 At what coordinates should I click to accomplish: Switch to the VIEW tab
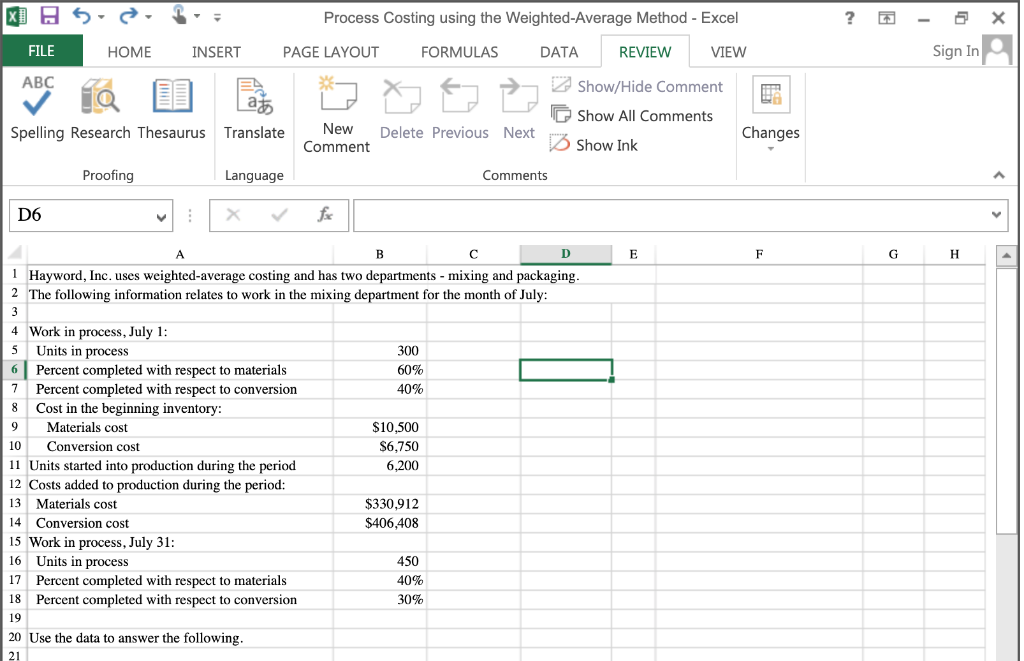tap(728, 52)
